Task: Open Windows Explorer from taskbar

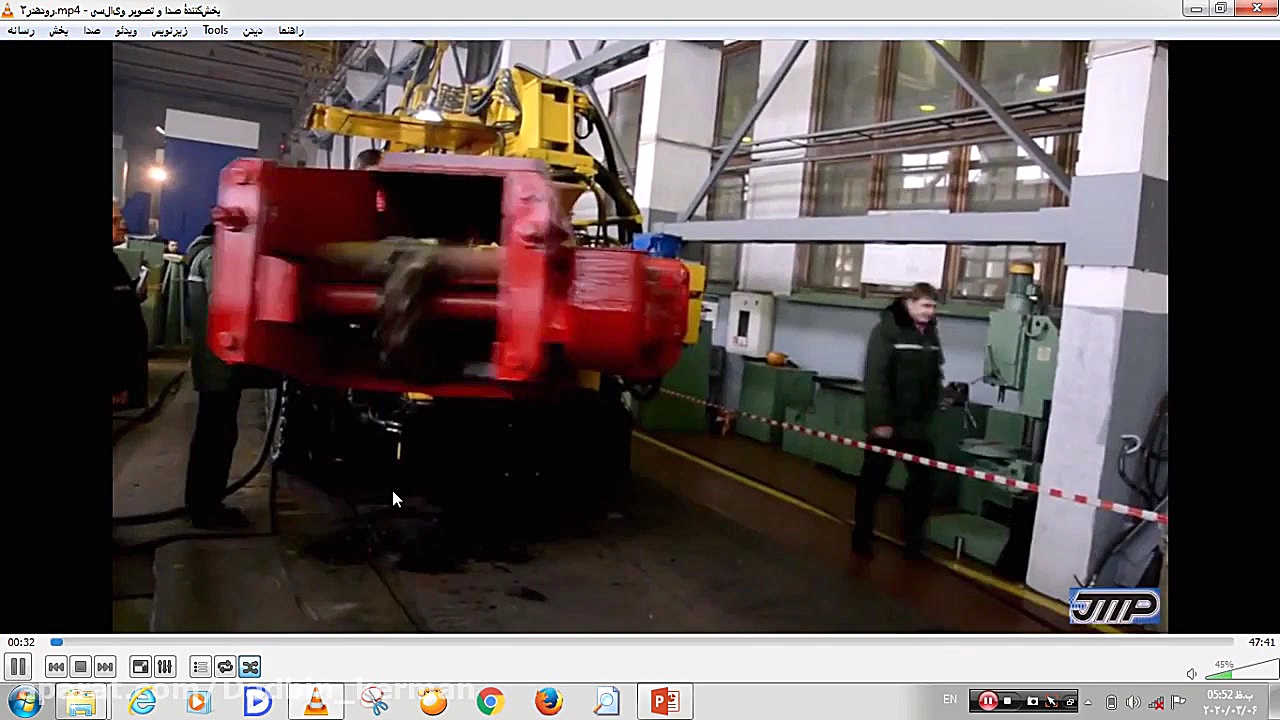Action: pos(81,701)
